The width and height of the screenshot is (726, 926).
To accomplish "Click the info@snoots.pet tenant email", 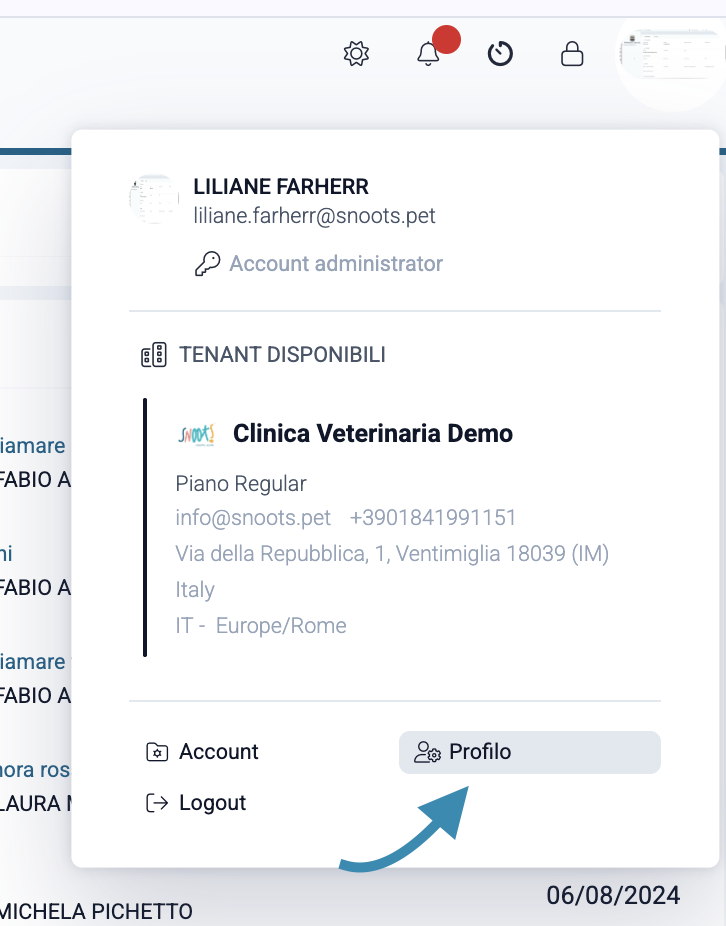I will coord(253,518).
